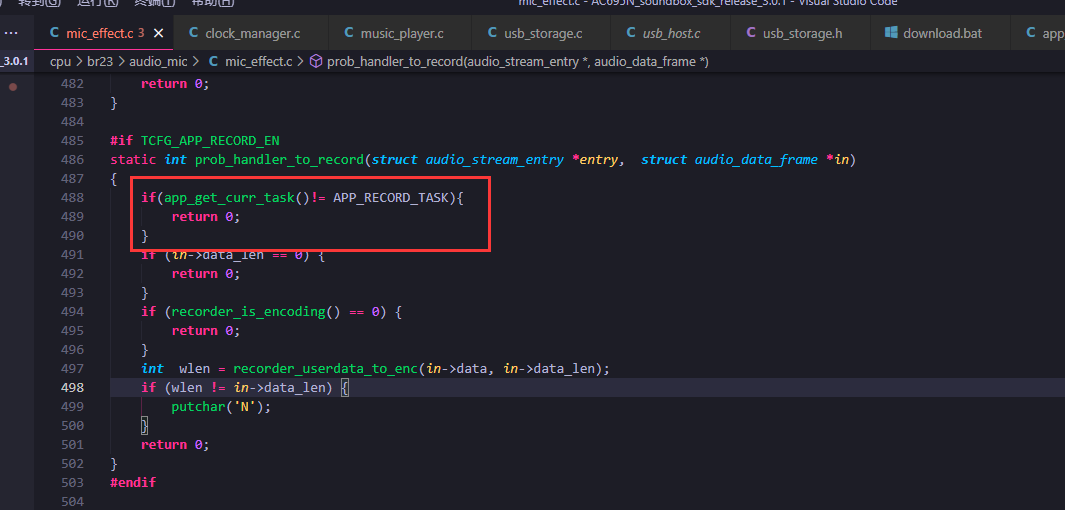1065x510 pixels.
Task: Click the APP_RECORD_TASK constant
Action: click(391, 198)
